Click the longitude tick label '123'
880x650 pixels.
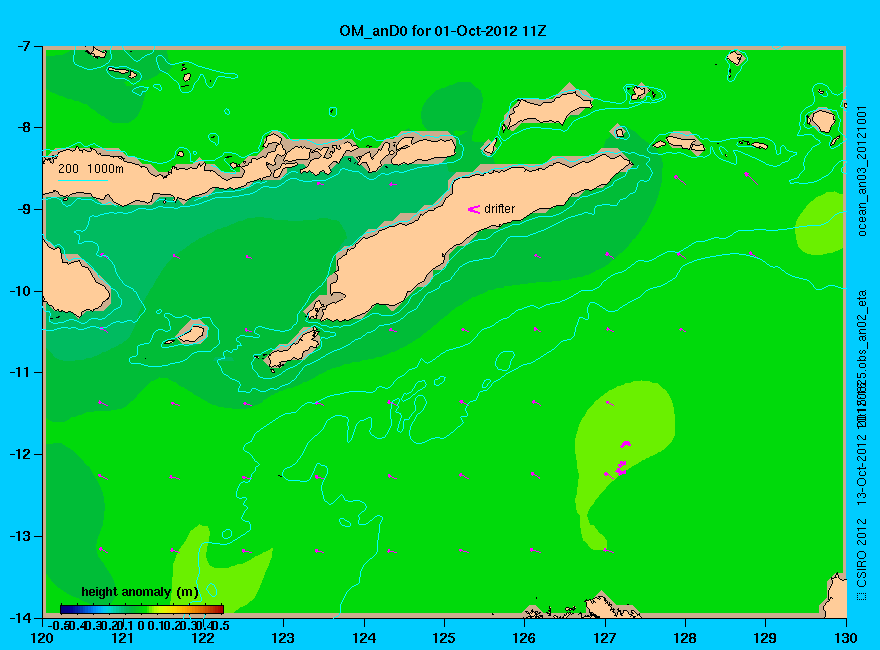click(x=283, y=638)
